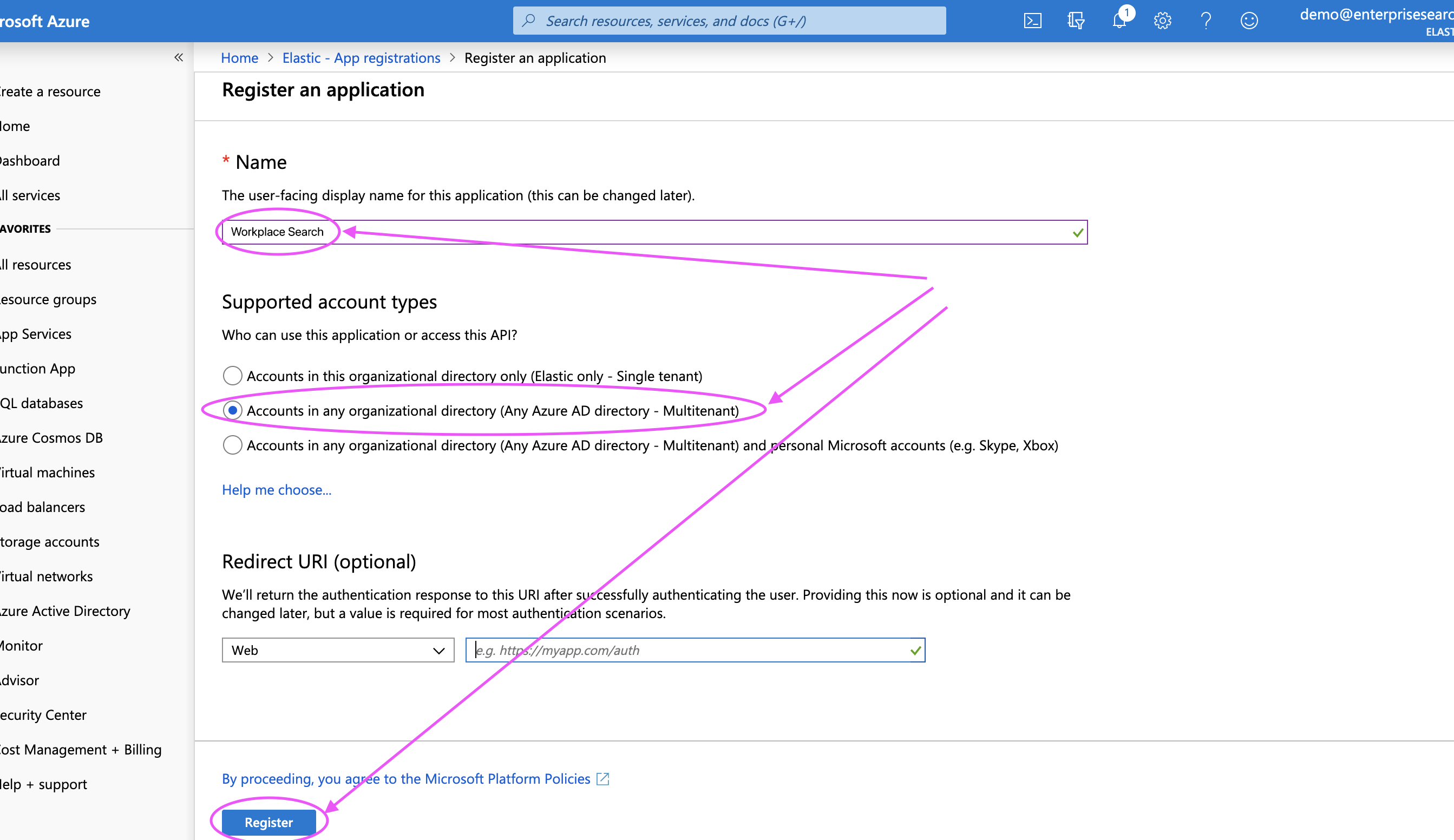
Task: Select Multitenant Azure AD directory radio
Action: point(232,411)
